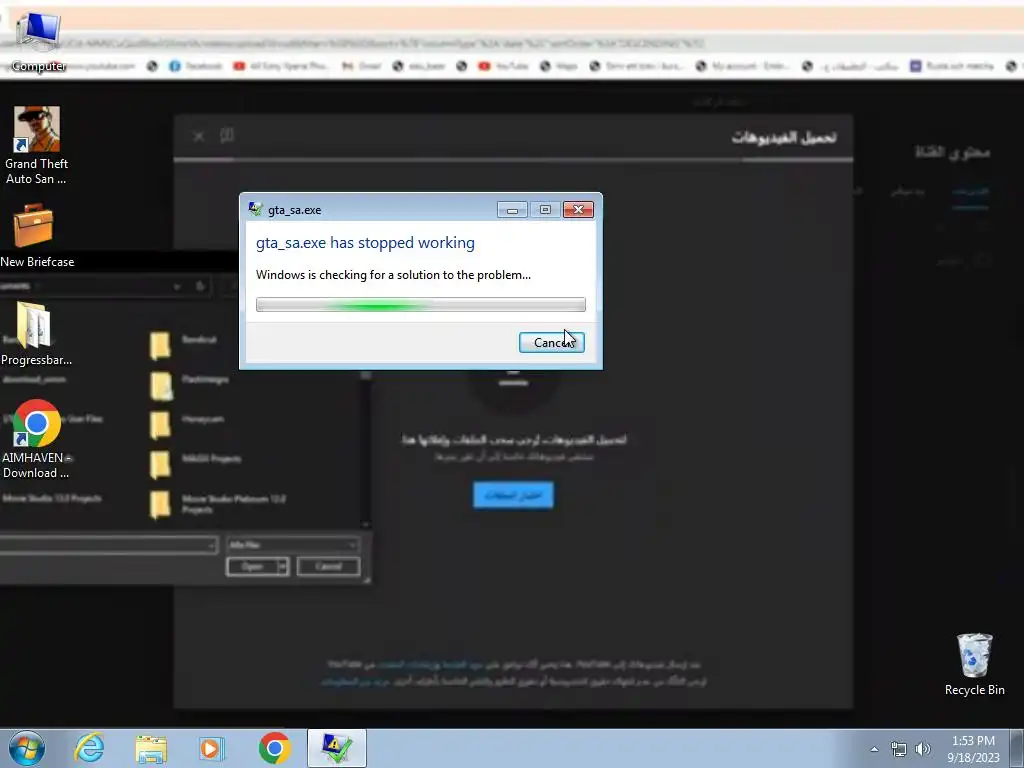Open Windows Explorer from the taskbar

151,748
